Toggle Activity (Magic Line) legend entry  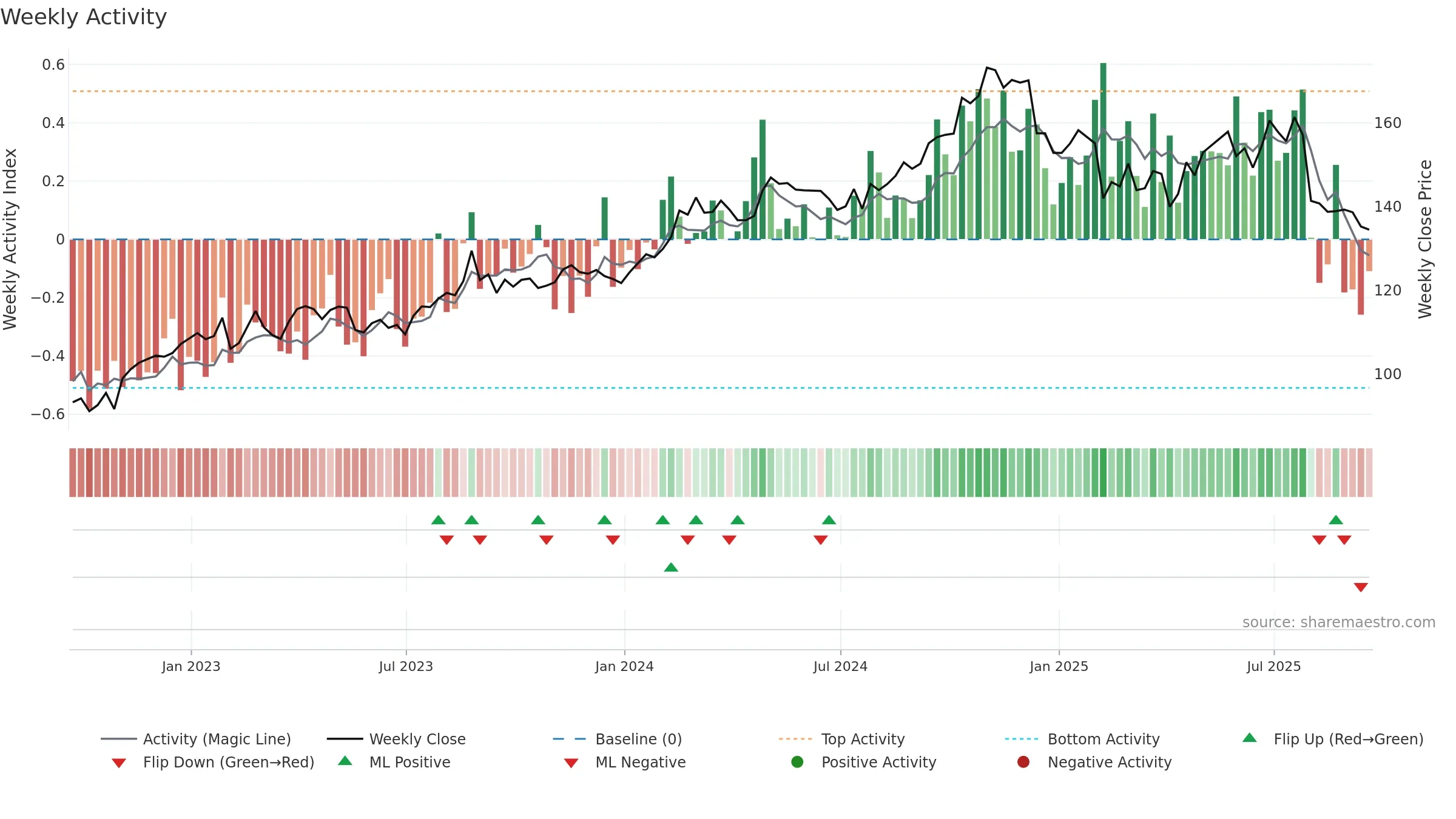tap(196, 739)
